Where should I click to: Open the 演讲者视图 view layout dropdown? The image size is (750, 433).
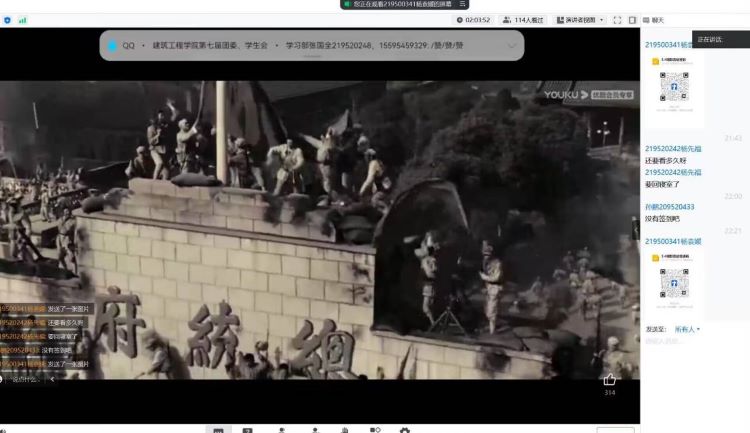[x=580, y=20]
